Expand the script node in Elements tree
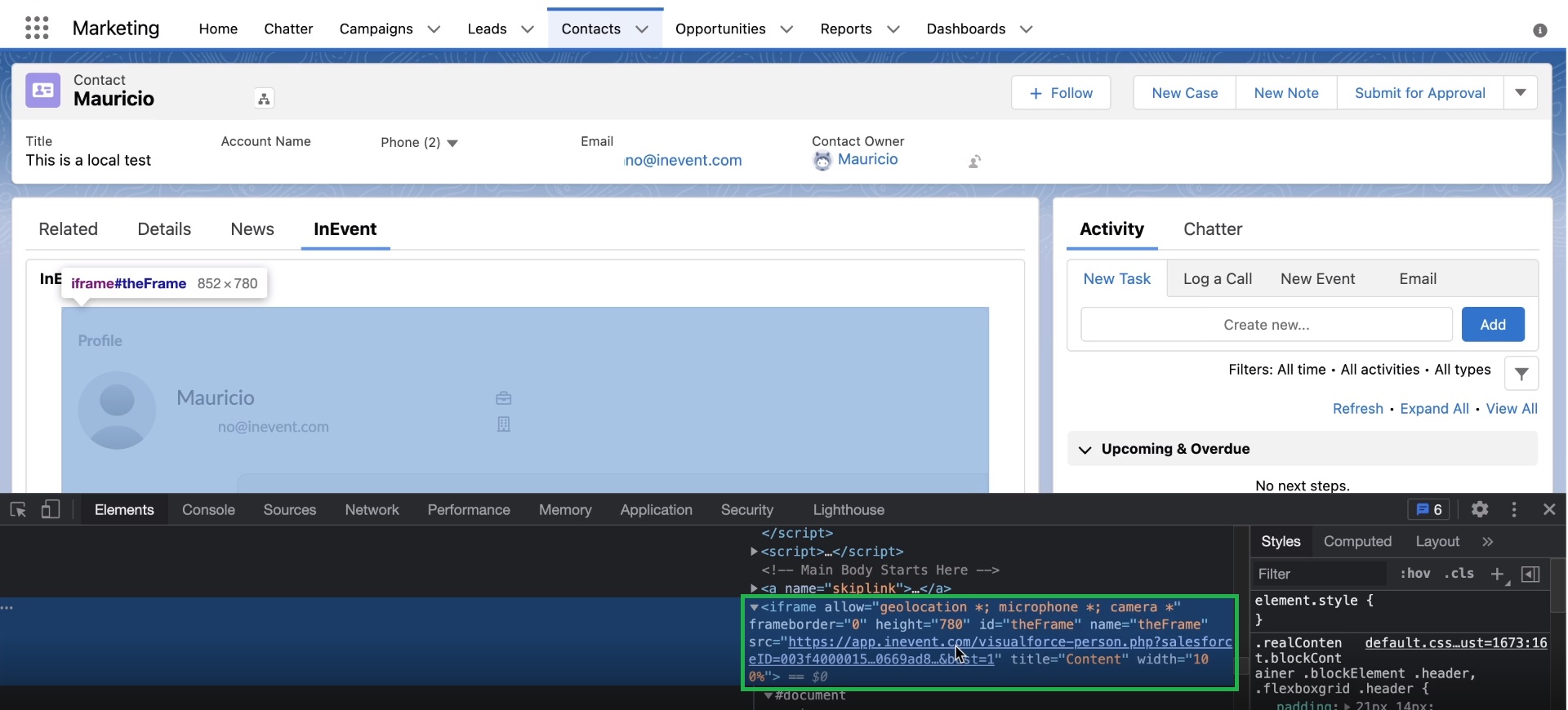This screenshot has height=710, width=1568. [754, 552]
